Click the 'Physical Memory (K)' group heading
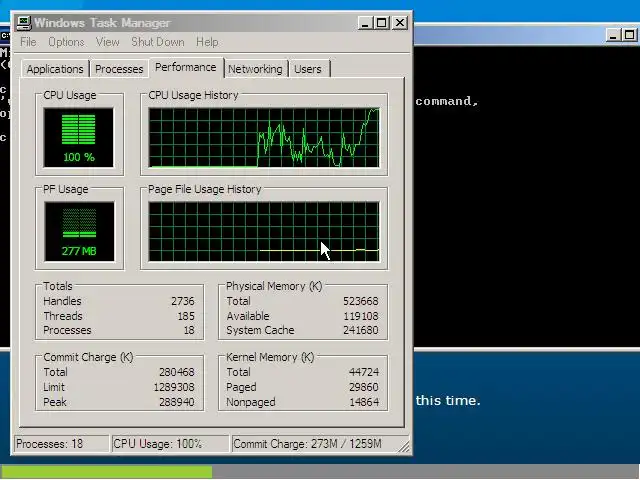Image resolution: width=640 pixels, height=480 pixels. tap(274, 287)
